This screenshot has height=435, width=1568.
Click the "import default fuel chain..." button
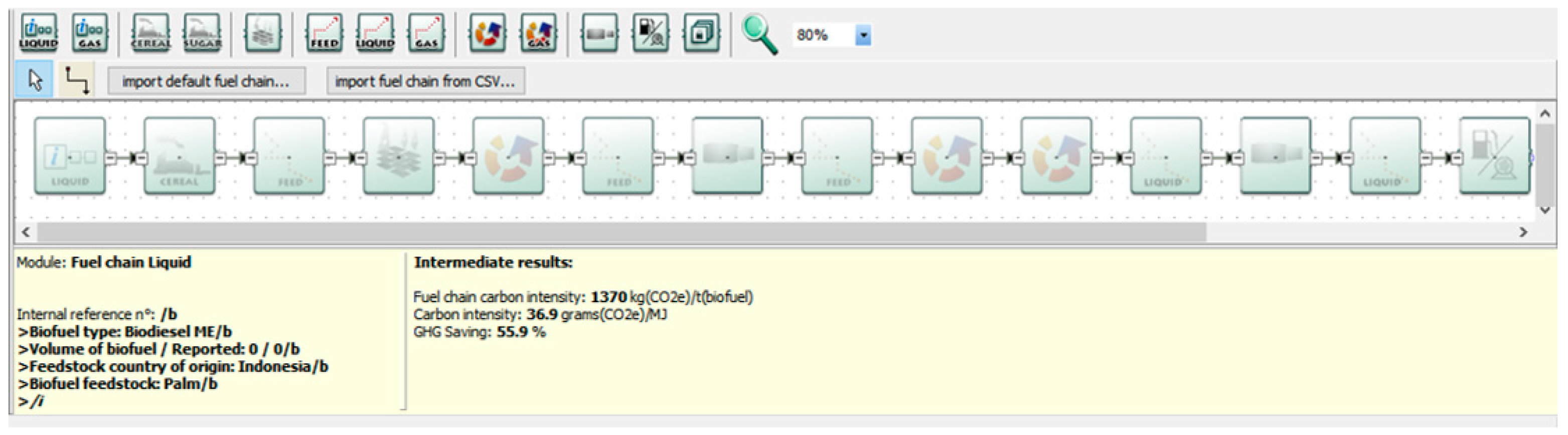(x=206, y=81)
